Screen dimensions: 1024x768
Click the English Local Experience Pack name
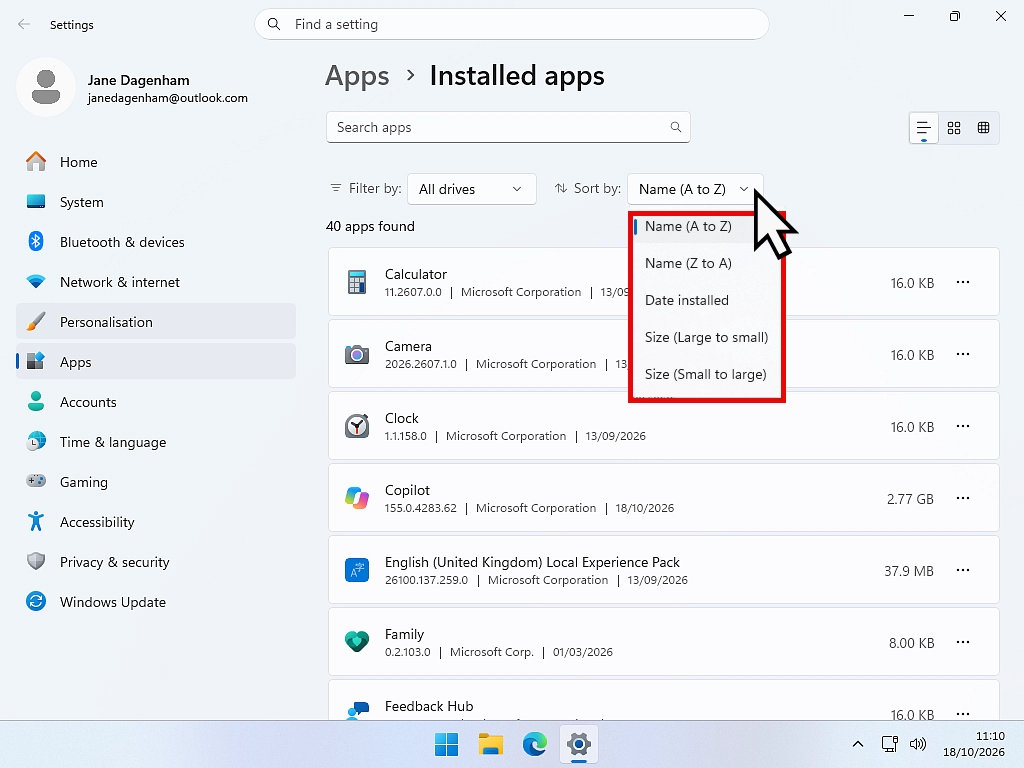point(532,562)
